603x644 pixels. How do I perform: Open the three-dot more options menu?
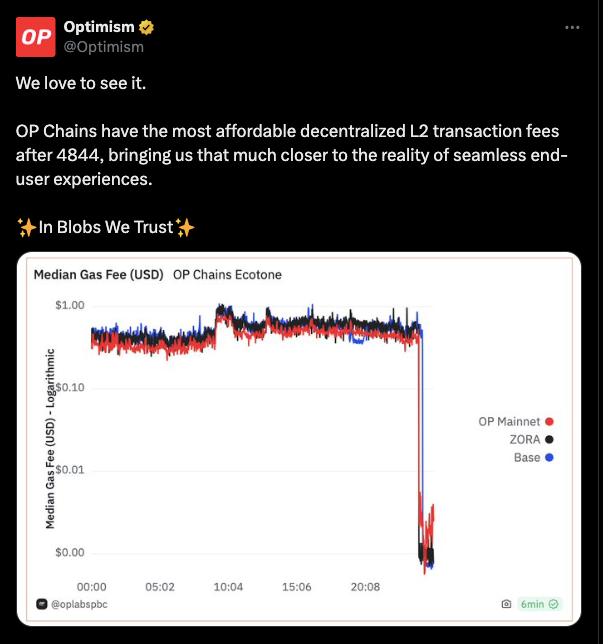(572, 28)
